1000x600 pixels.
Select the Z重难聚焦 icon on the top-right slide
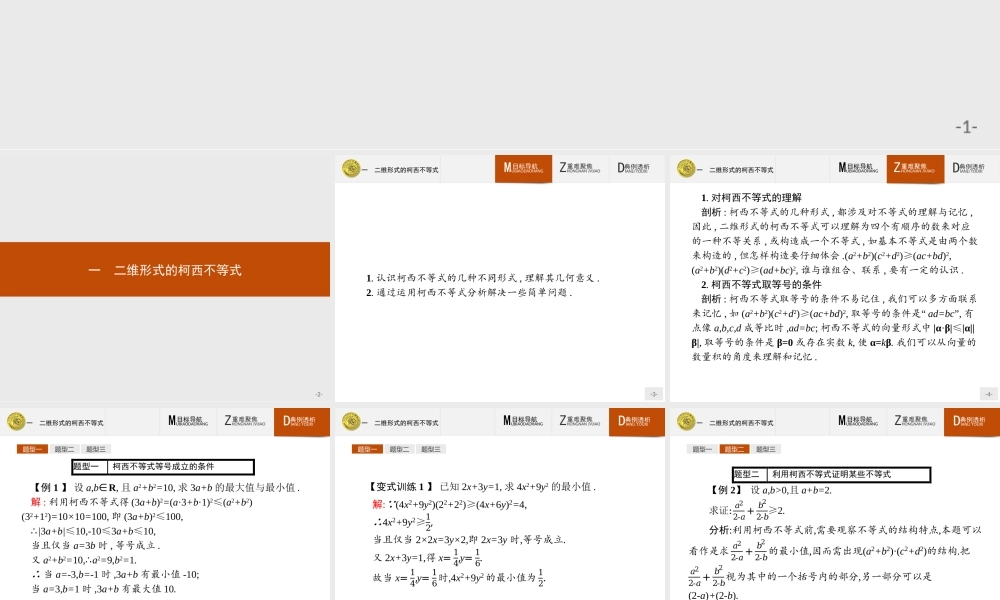[x=913, y=168]
